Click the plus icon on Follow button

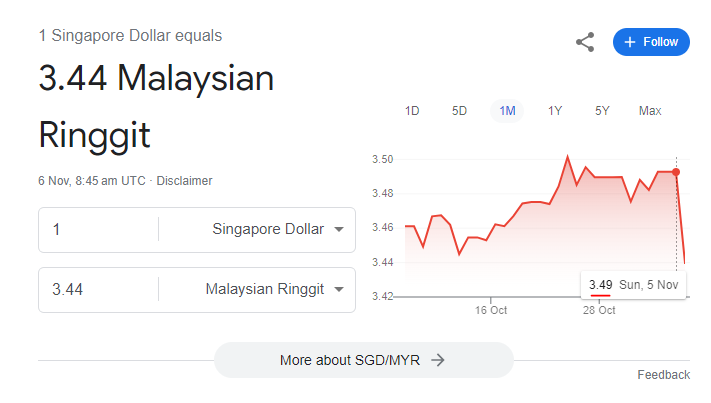click(630, 42)
